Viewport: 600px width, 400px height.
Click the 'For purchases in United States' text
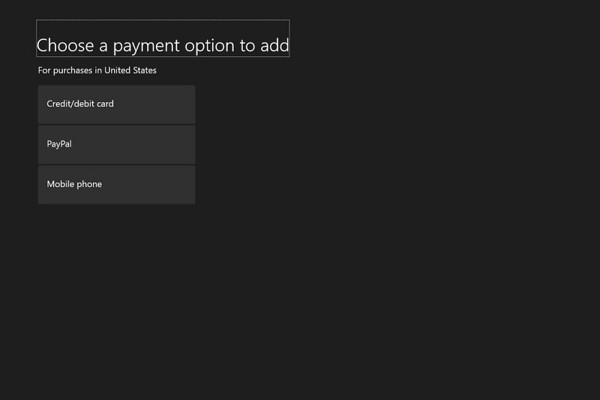[97, 70]
